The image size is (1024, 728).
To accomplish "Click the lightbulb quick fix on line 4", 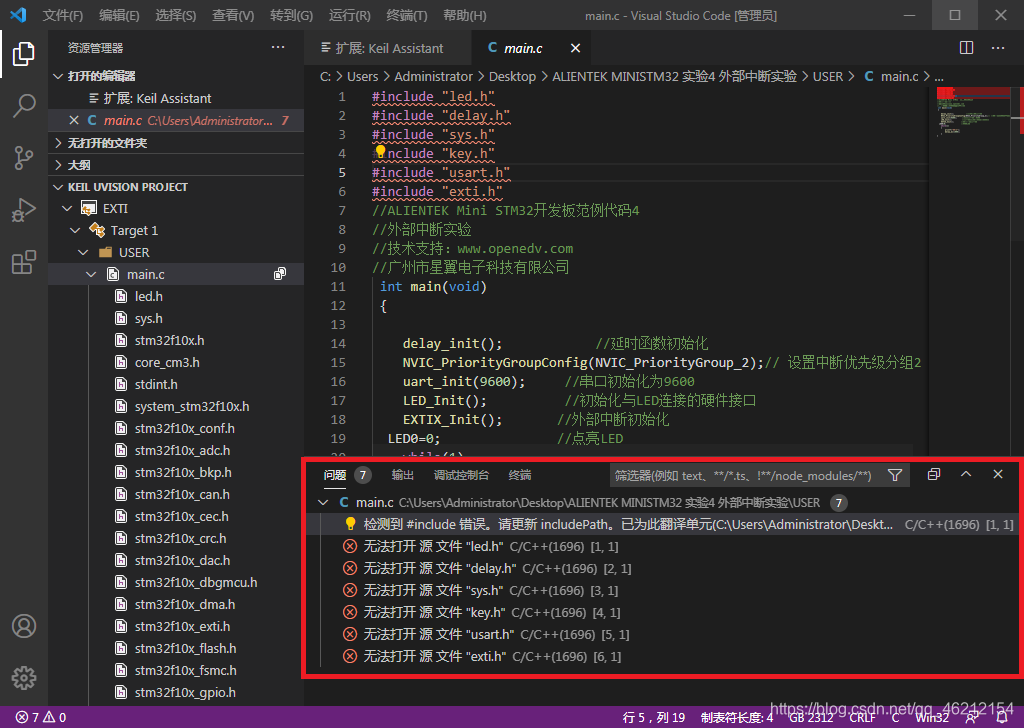I will click(380, 152).
